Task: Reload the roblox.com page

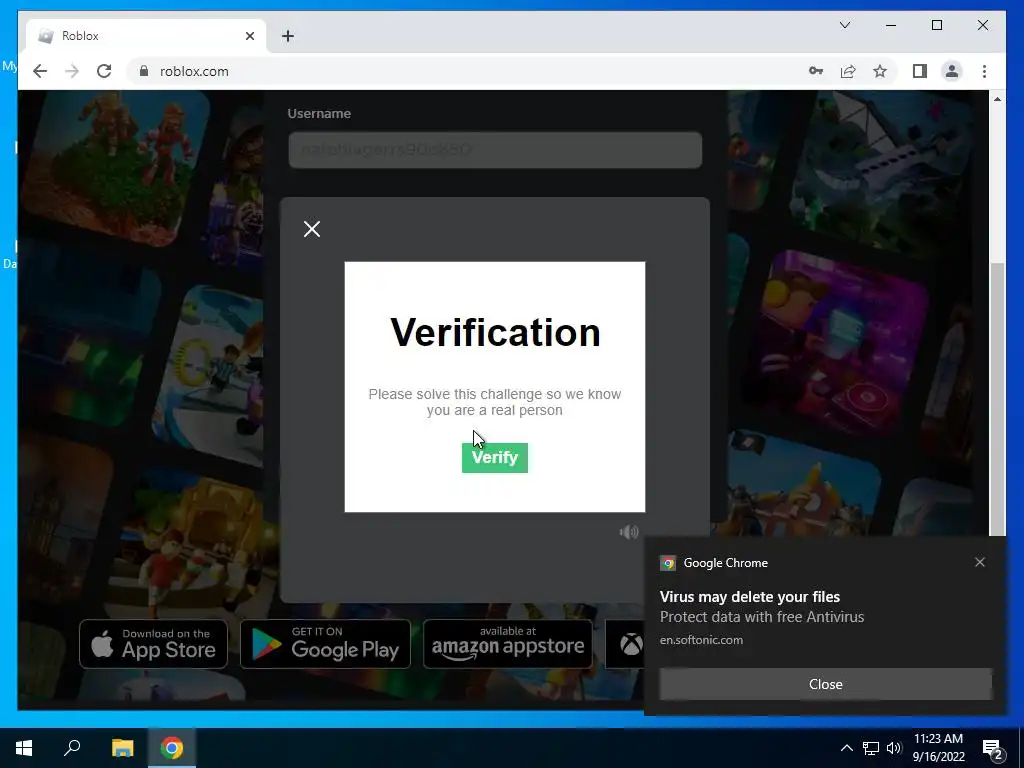Action: [104, 71]
